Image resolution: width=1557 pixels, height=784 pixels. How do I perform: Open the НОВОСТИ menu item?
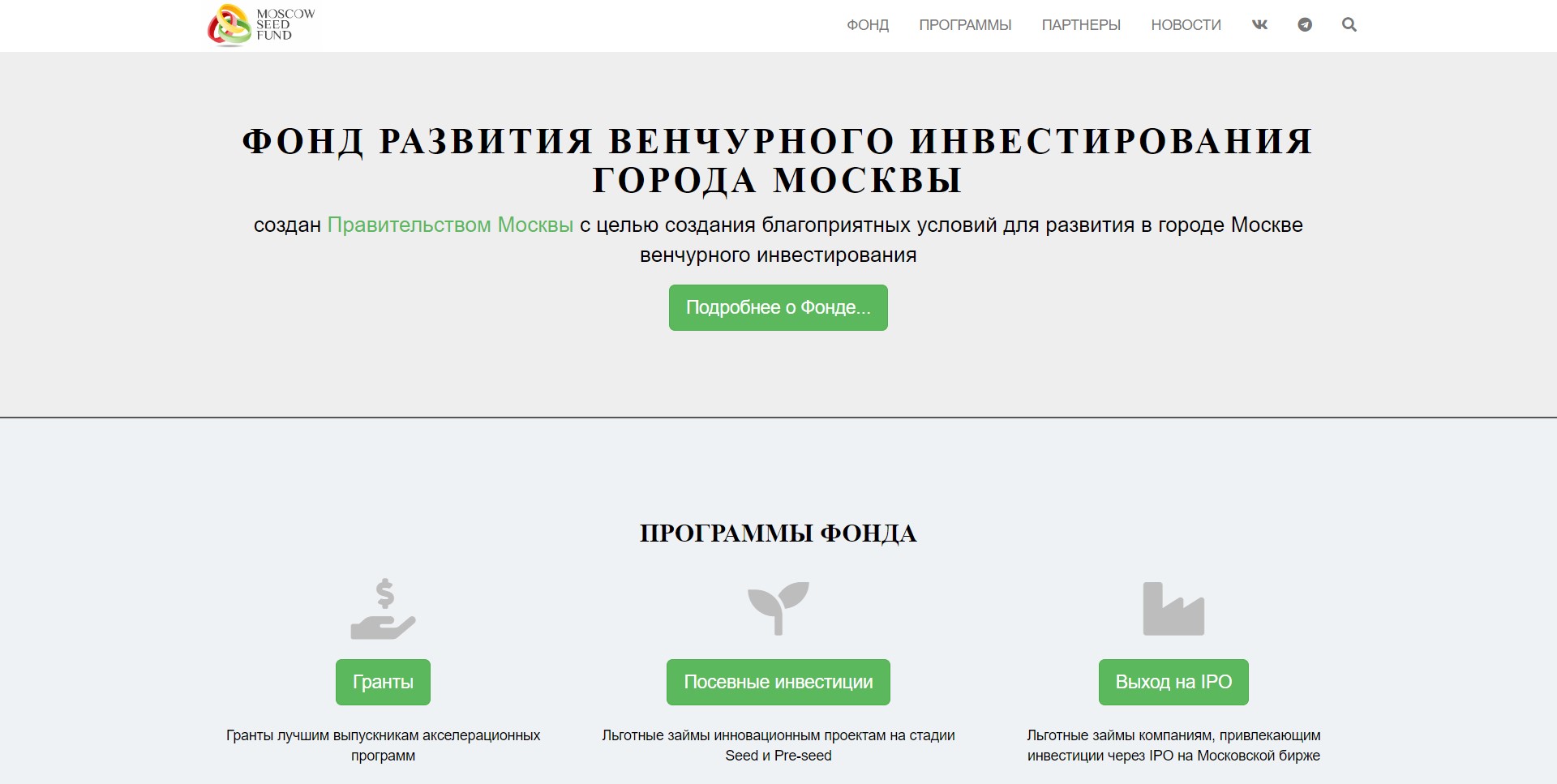[1186, 25]
